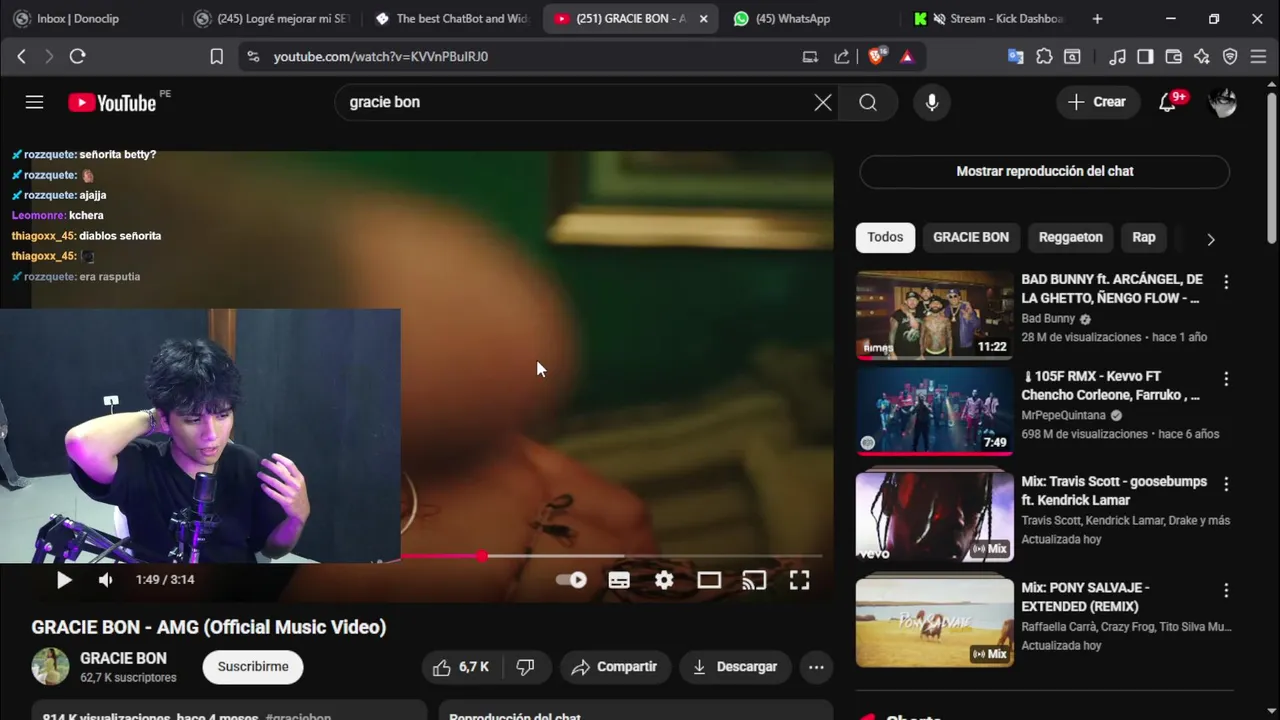Open more actions under the video
Viewport: 1280px width, 720px height.
(816, 667)
